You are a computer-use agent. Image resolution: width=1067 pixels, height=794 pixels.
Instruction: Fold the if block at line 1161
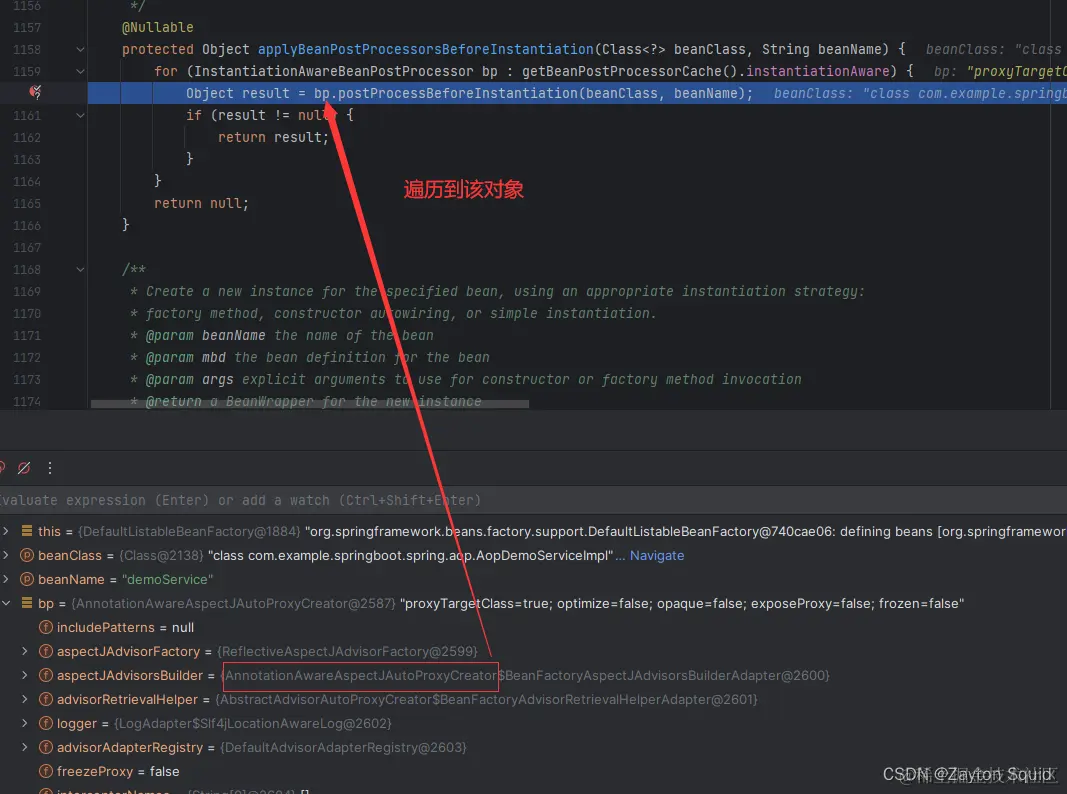click(80, 116)
